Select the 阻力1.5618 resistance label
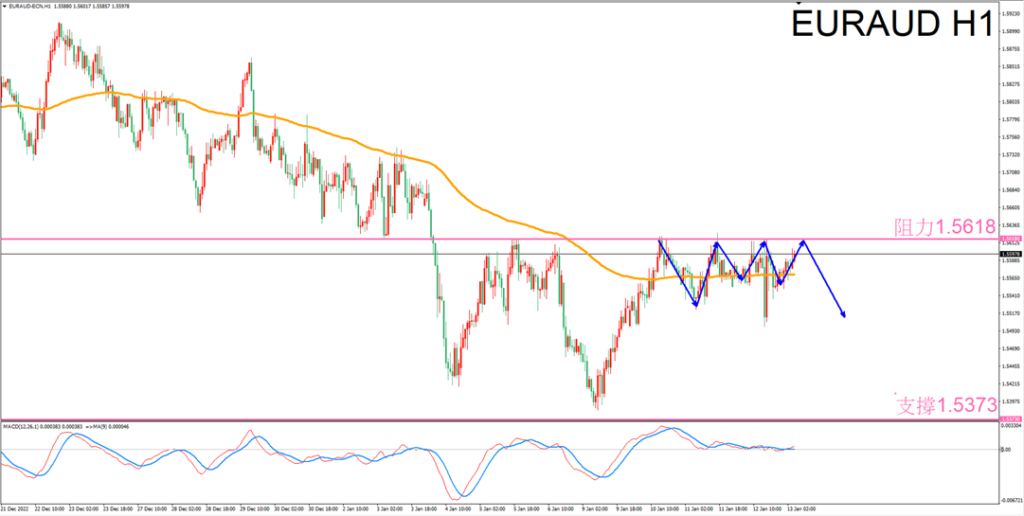This screenshot has height=516, width=1024. [946, 228]
